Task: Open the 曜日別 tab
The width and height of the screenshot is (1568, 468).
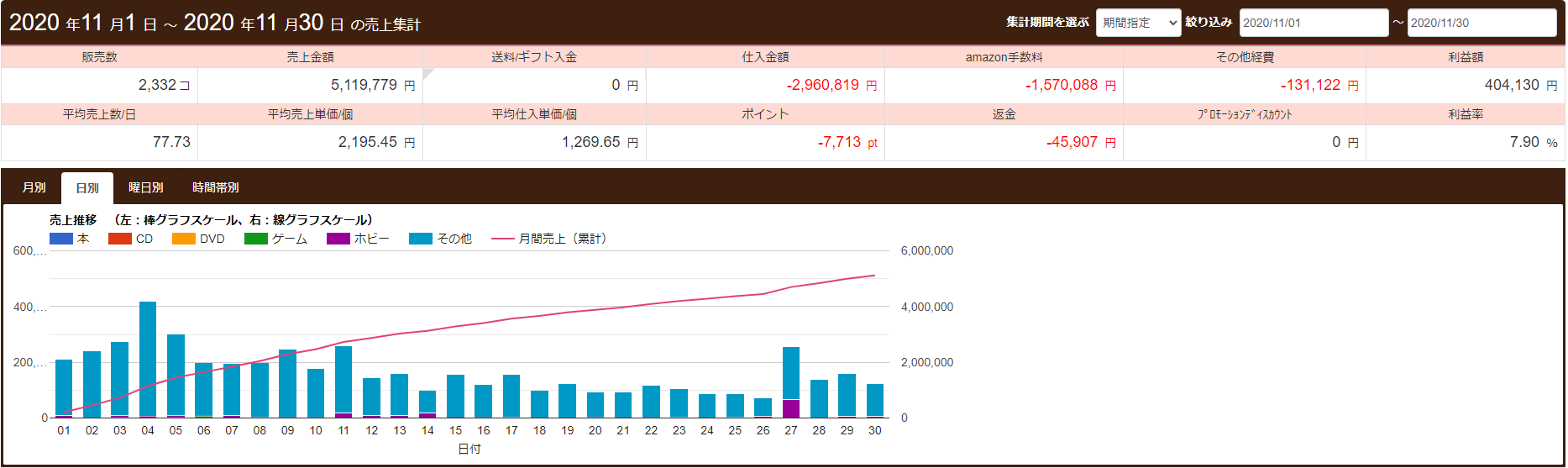Action: (146, 187)
